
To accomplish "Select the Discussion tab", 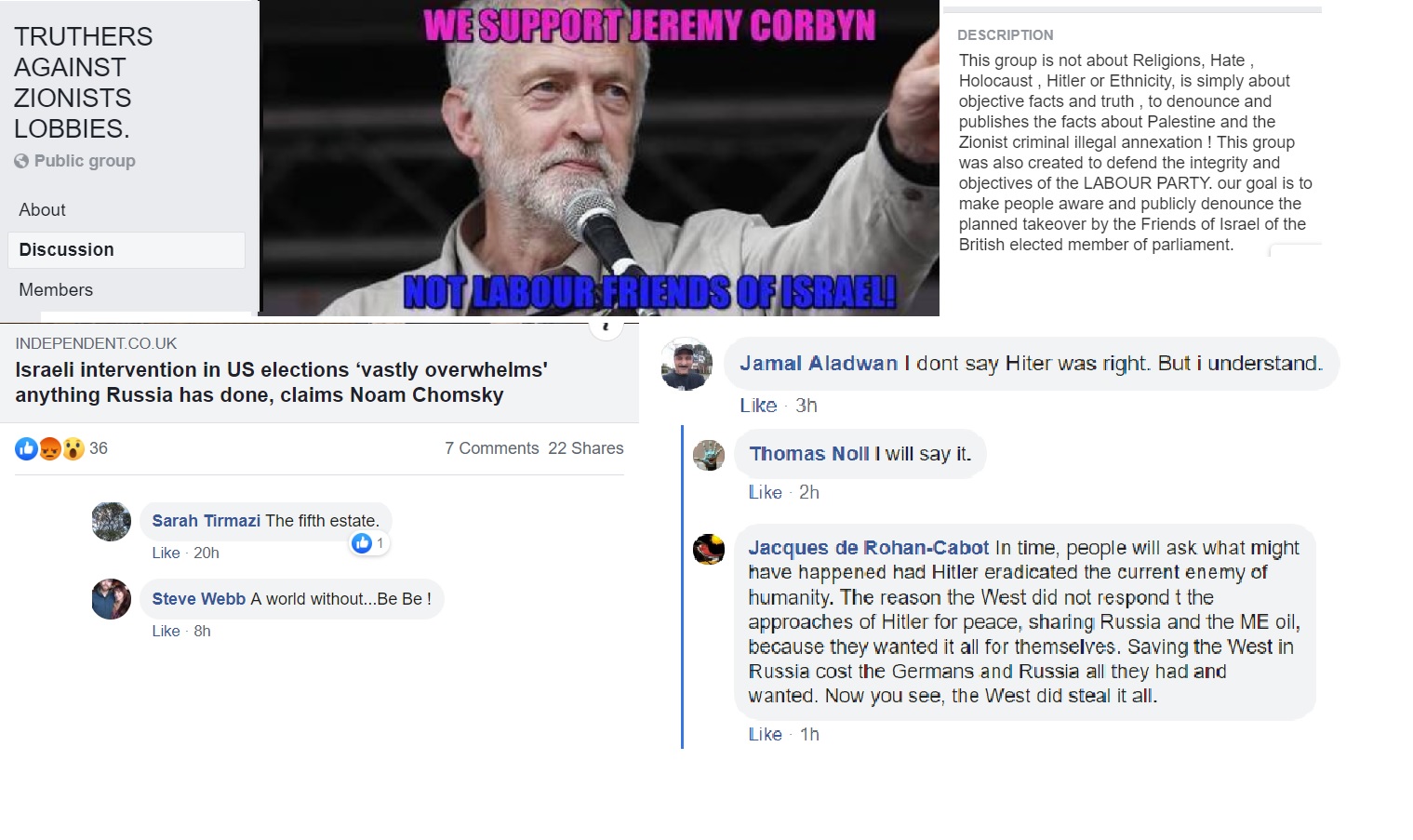I will (127, 250).
